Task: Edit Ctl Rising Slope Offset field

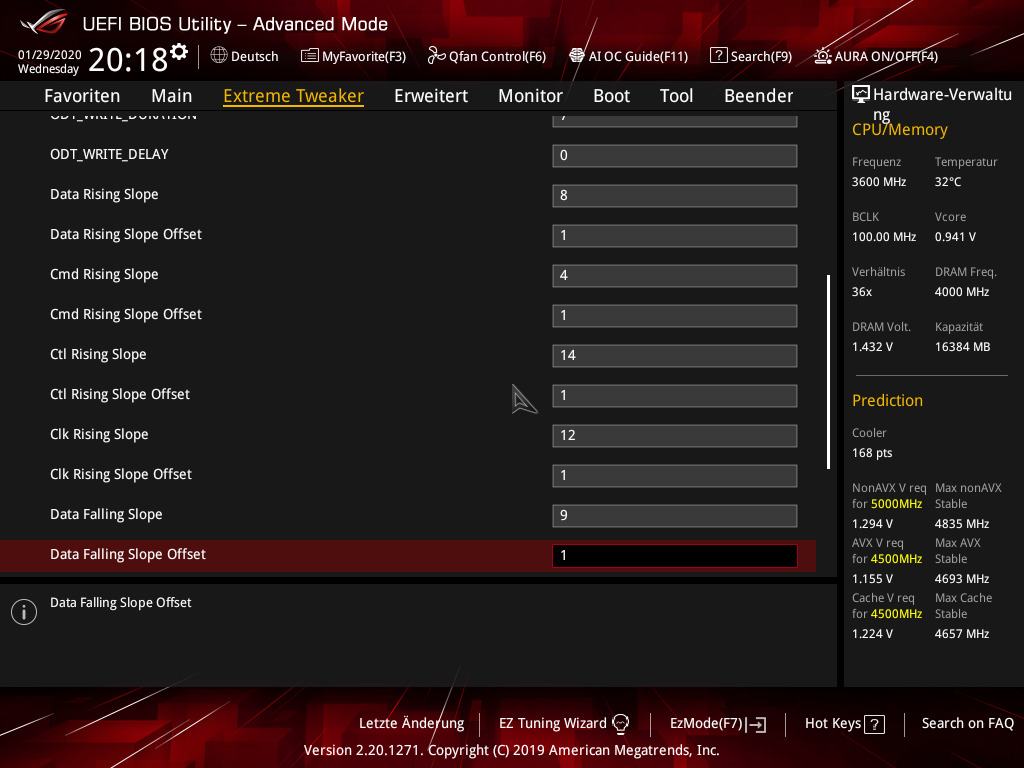Action: tap(675, 395)
